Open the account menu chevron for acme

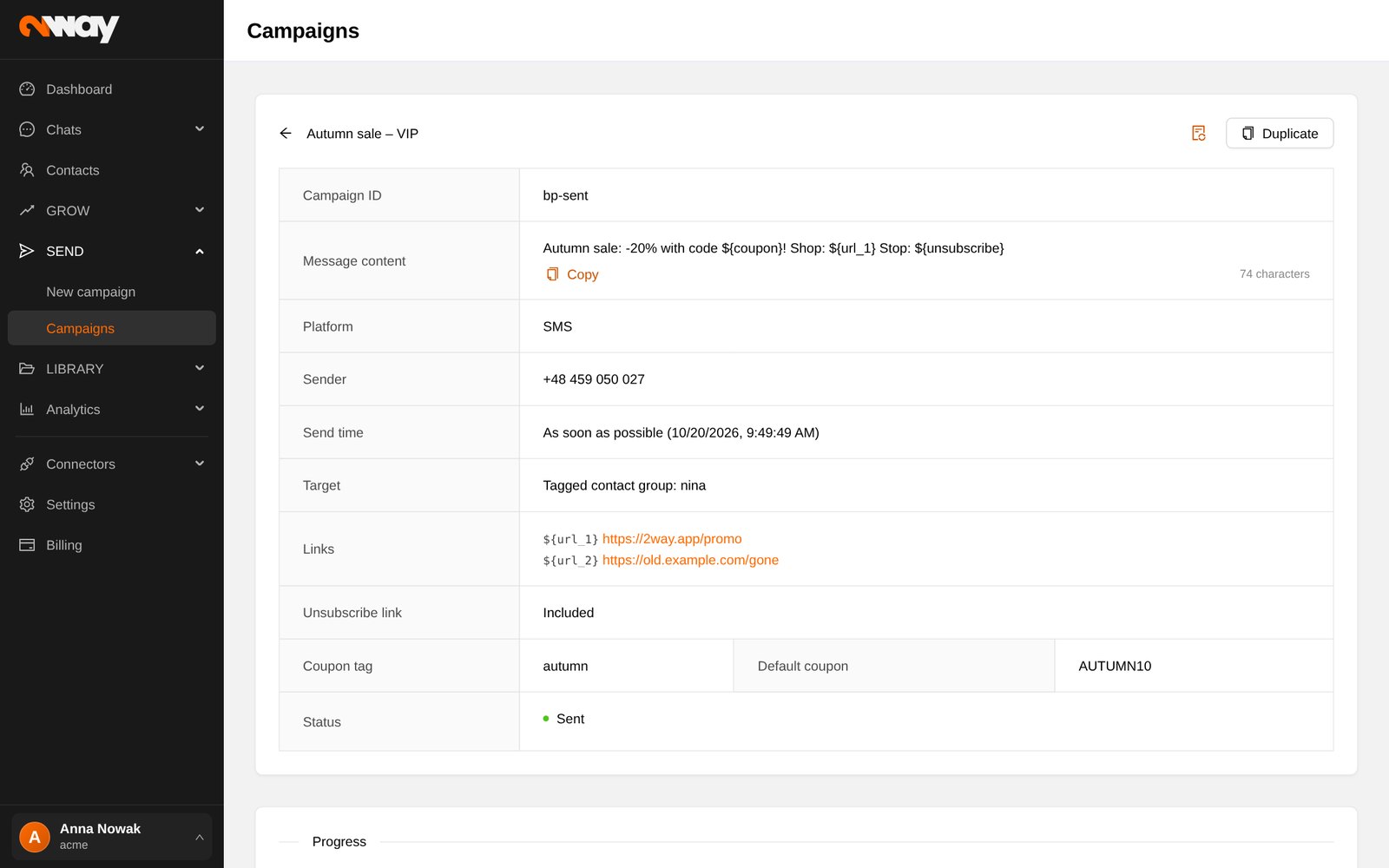[199, 837]
